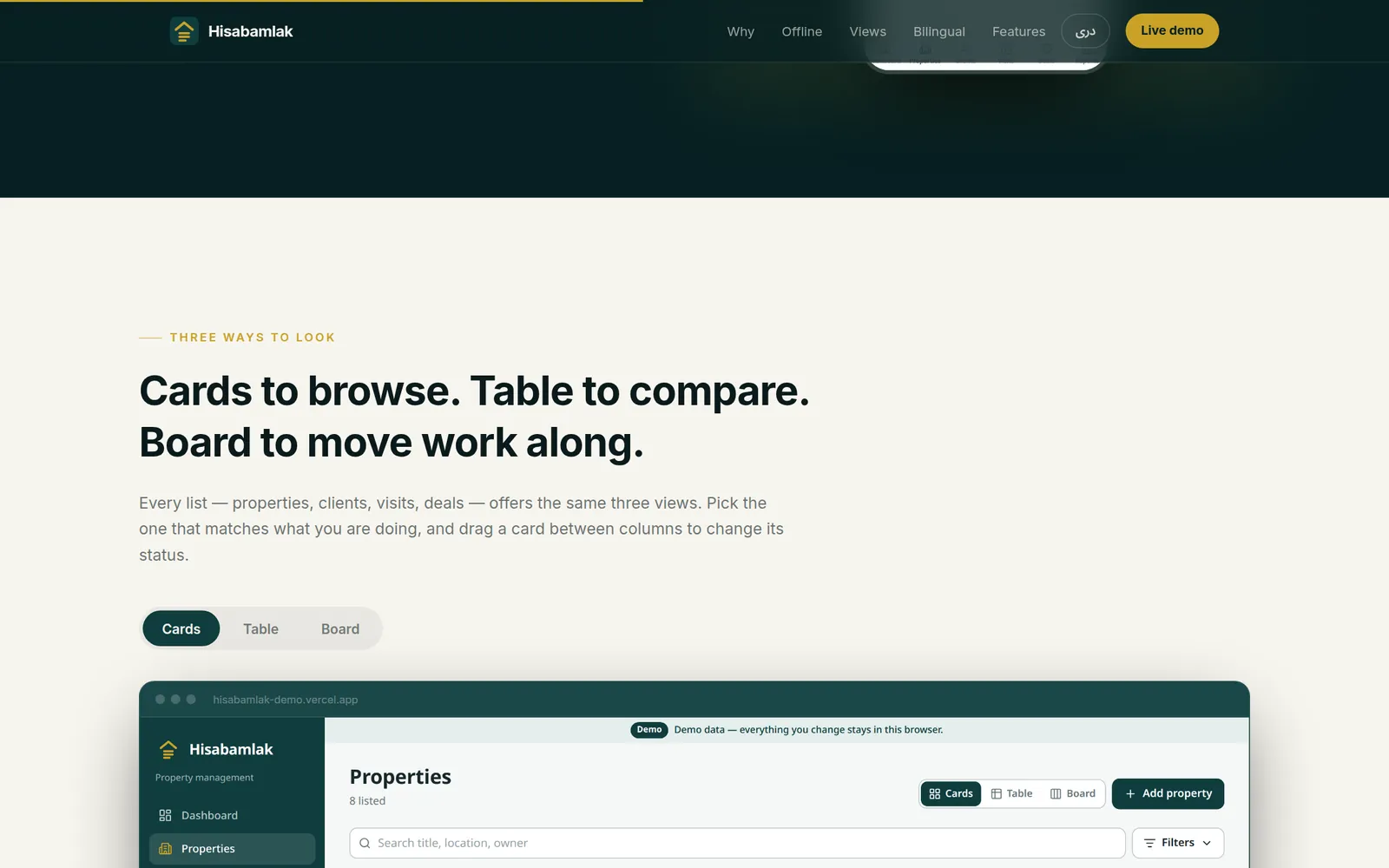Click the Add property button
The image size is (1389, 868).
(x=1168, y=793)
